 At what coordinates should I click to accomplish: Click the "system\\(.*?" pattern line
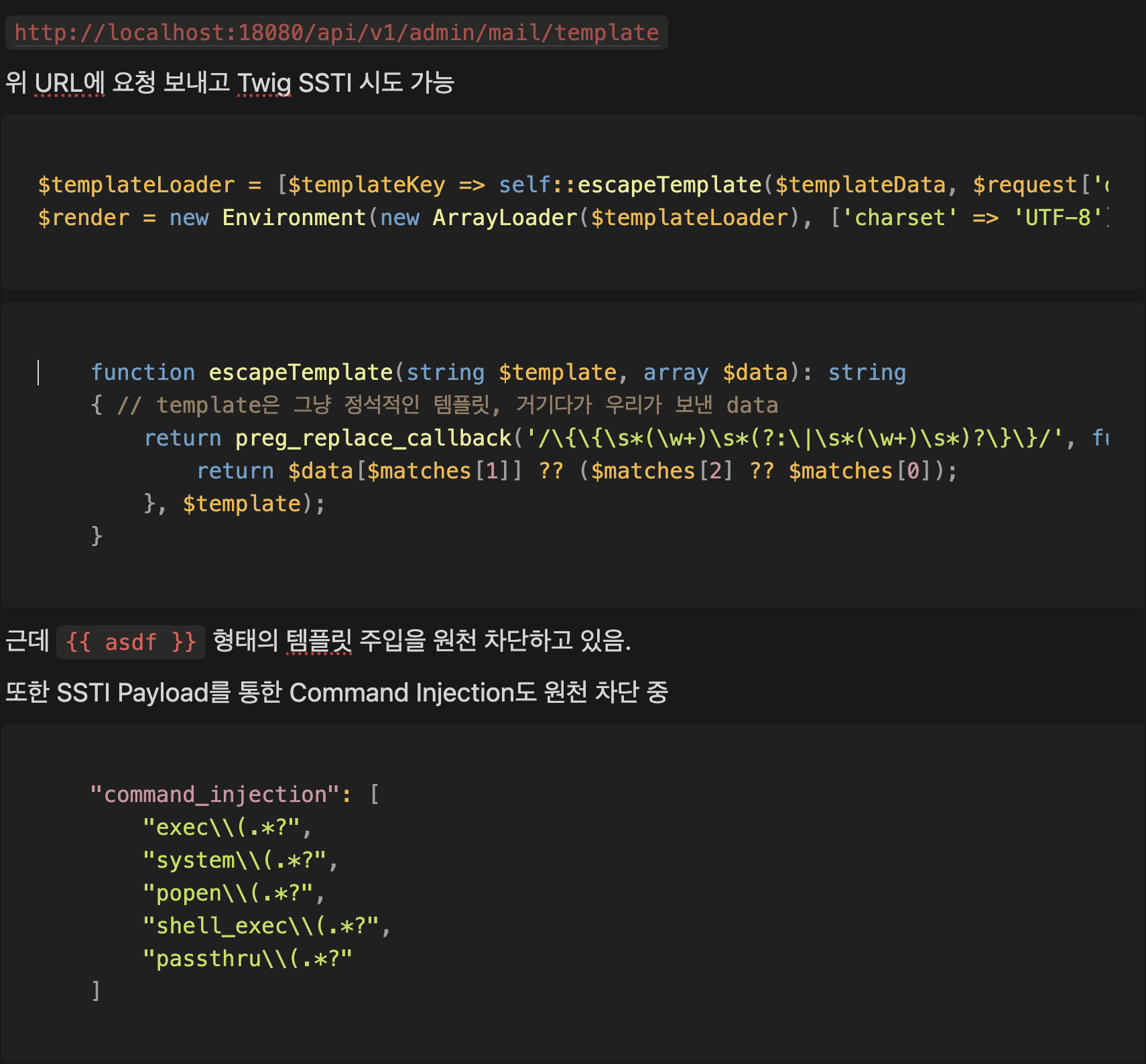point(241,860)
